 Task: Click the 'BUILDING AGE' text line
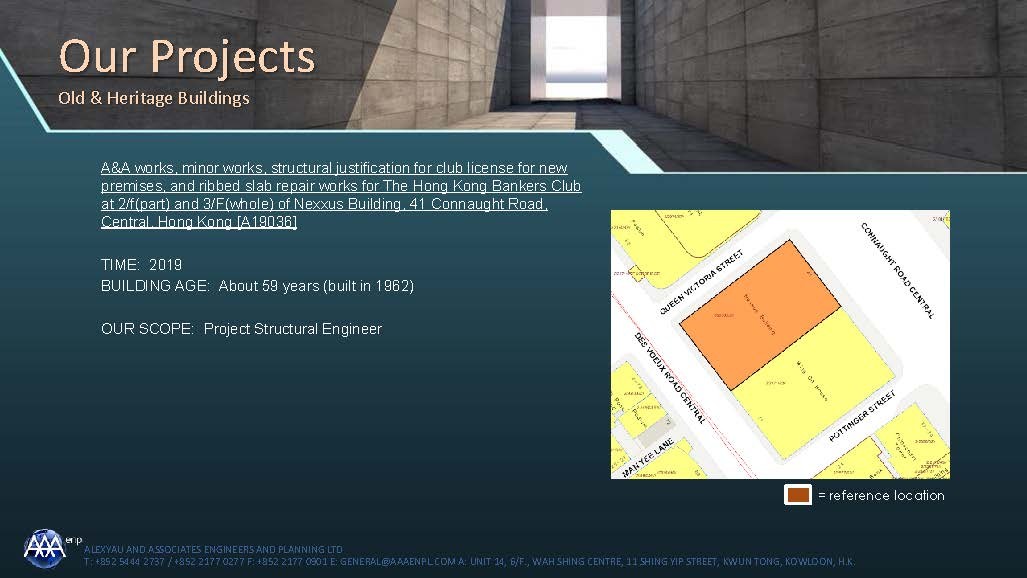tap(257, 286)
